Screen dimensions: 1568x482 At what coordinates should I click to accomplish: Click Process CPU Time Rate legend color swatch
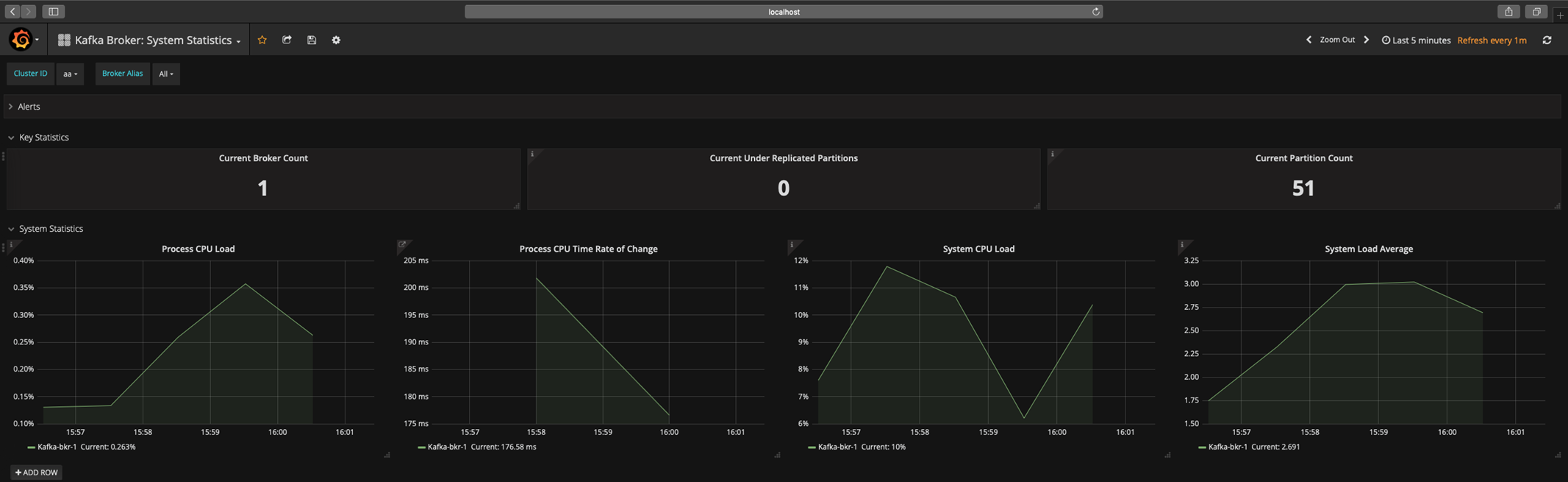tap(421, 447)
